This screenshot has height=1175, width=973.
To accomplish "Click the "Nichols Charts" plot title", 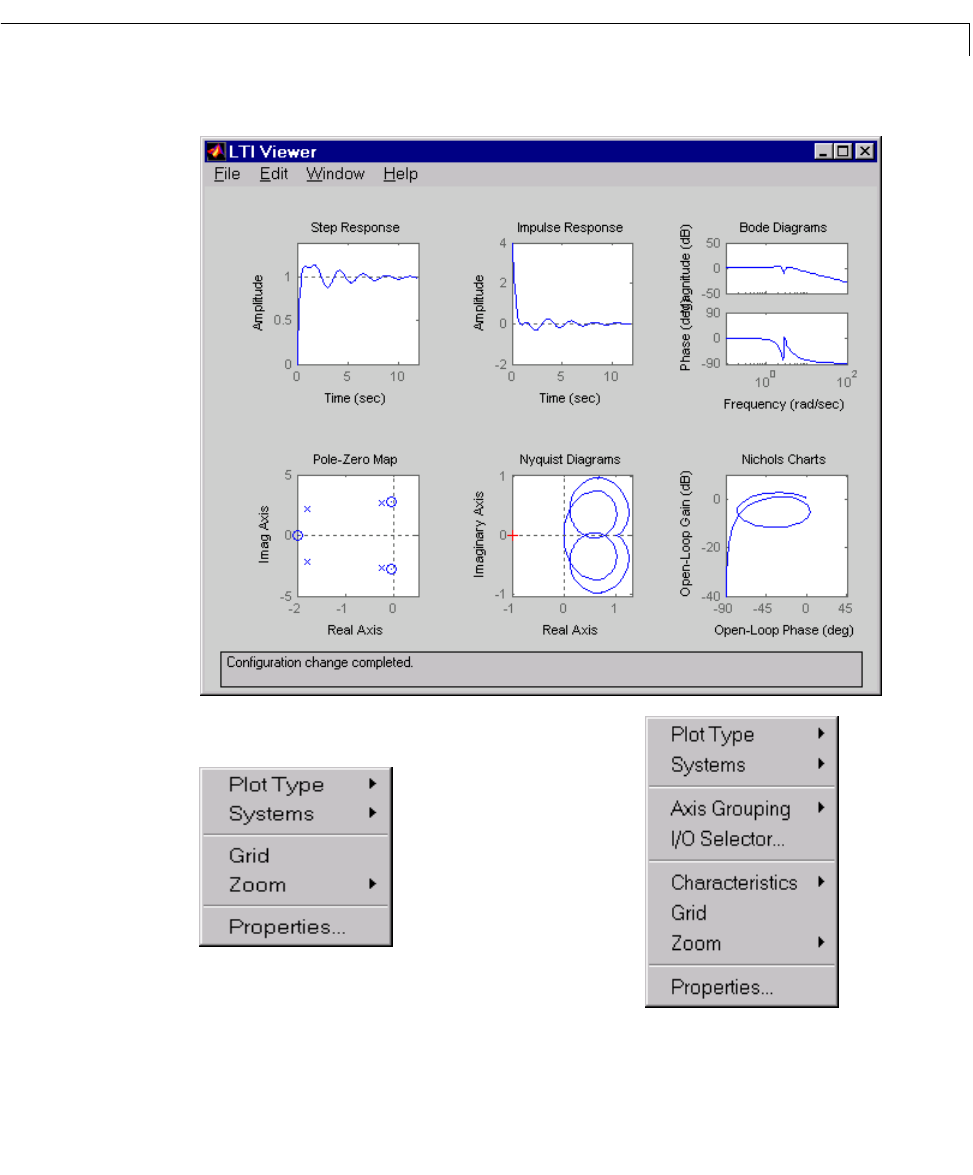I will 783,459.
